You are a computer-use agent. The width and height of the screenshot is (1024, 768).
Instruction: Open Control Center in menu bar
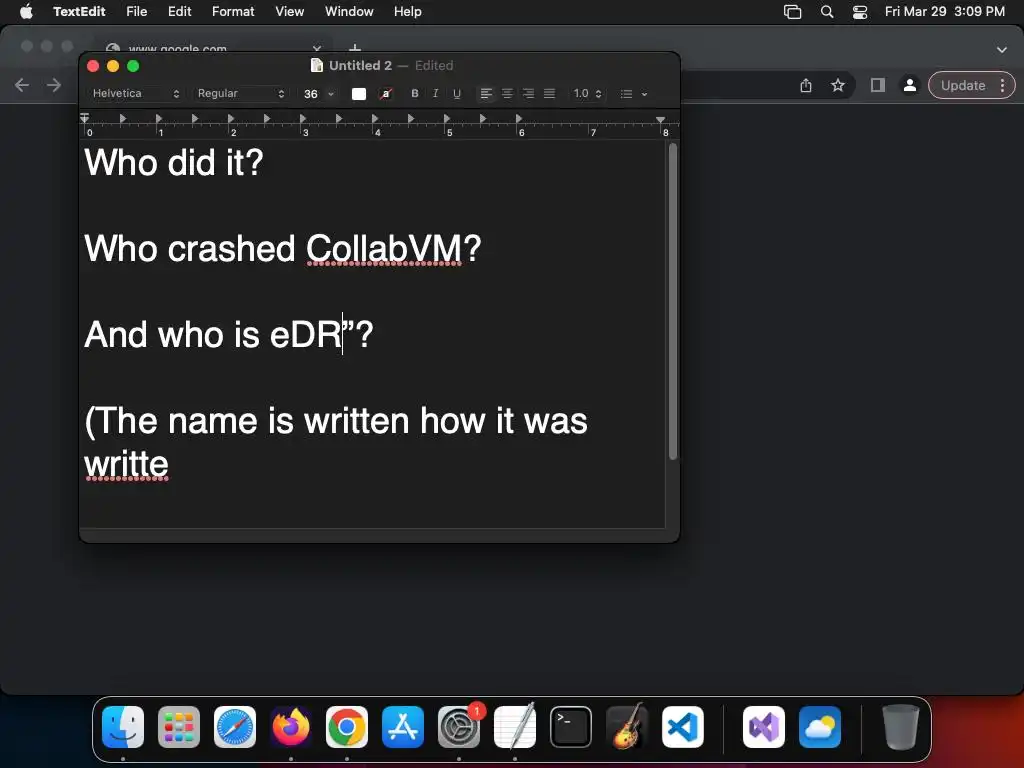coord(860,12)
